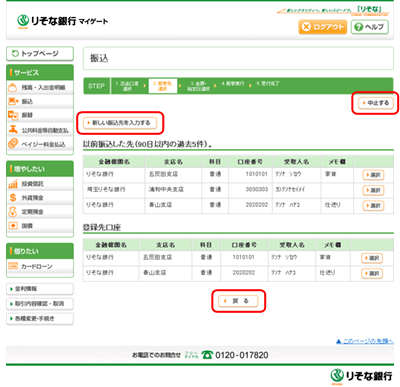Choose 選択 for 五反田支店 in 登録先口座
Image resolution: width=400 pixels, height=387 pixels.
[372, 258]
